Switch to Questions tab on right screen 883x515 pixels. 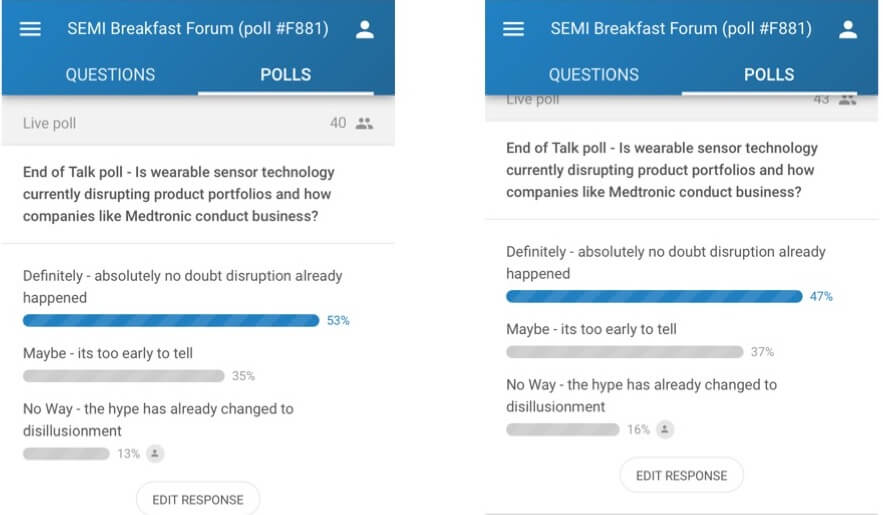(x=593, y=74)
